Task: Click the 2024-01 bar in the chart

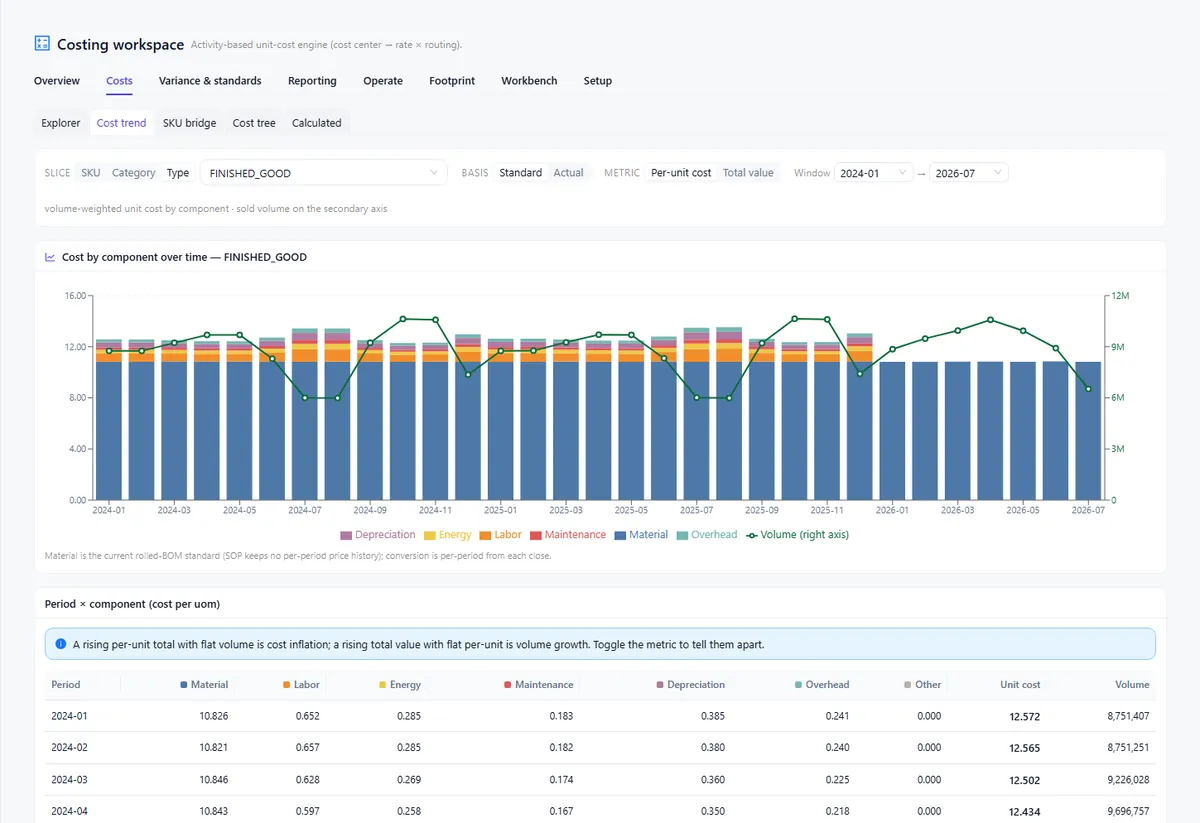Action: [109, 419]
